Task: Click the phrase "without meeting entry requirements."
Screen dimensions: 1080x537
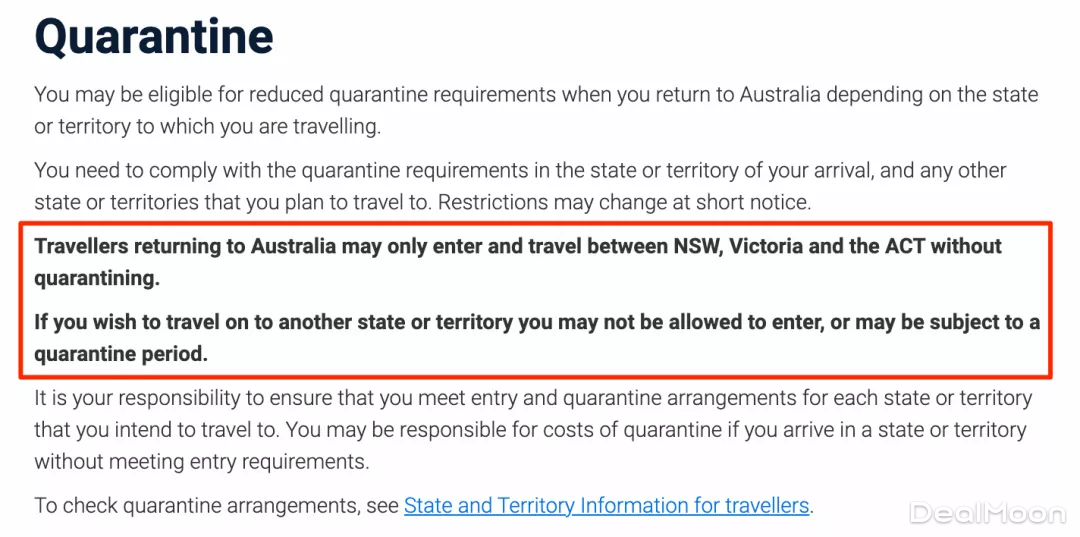Action: [x=201, y=462]
